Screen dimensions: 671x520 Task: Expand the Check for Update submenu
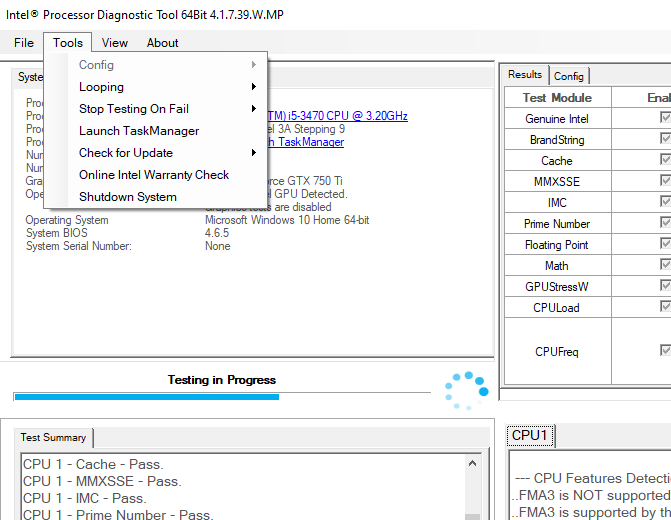[156, 153]
